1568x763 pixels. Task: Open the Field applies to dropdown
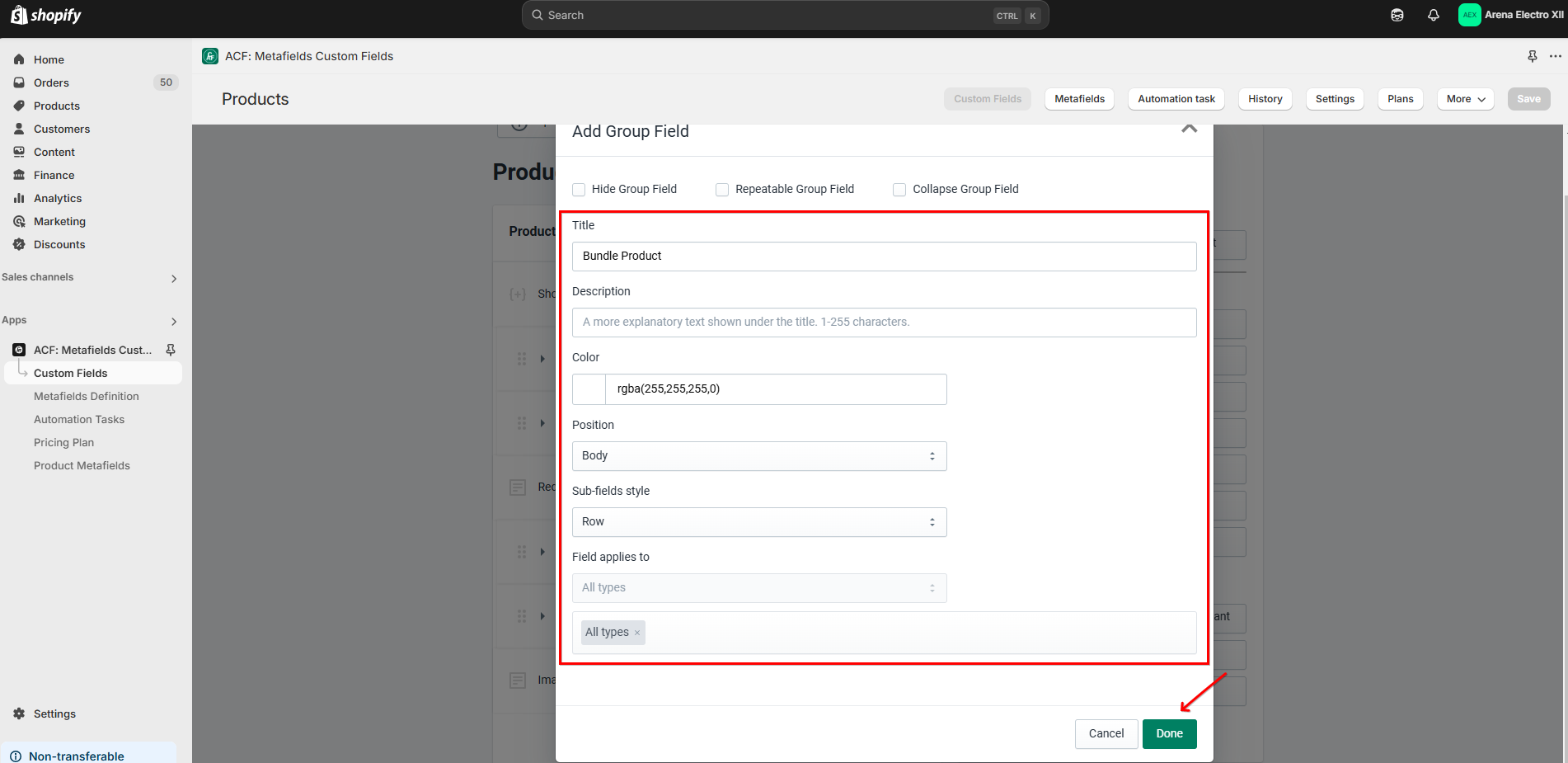click(759, 588)
